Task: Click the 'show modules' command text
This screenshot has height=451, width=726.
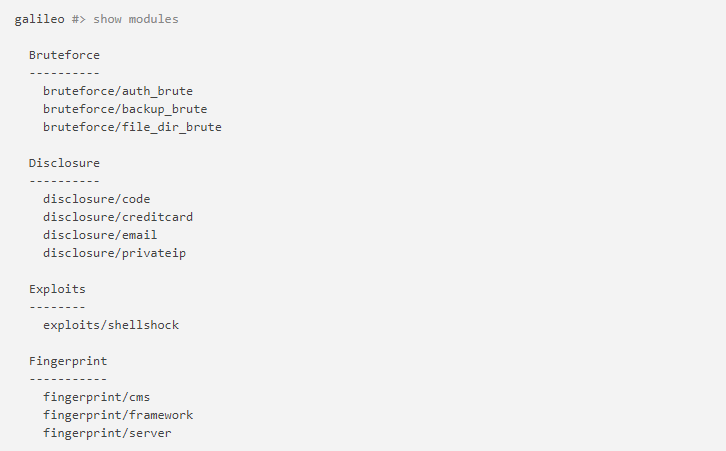Action: click(136, 19)
